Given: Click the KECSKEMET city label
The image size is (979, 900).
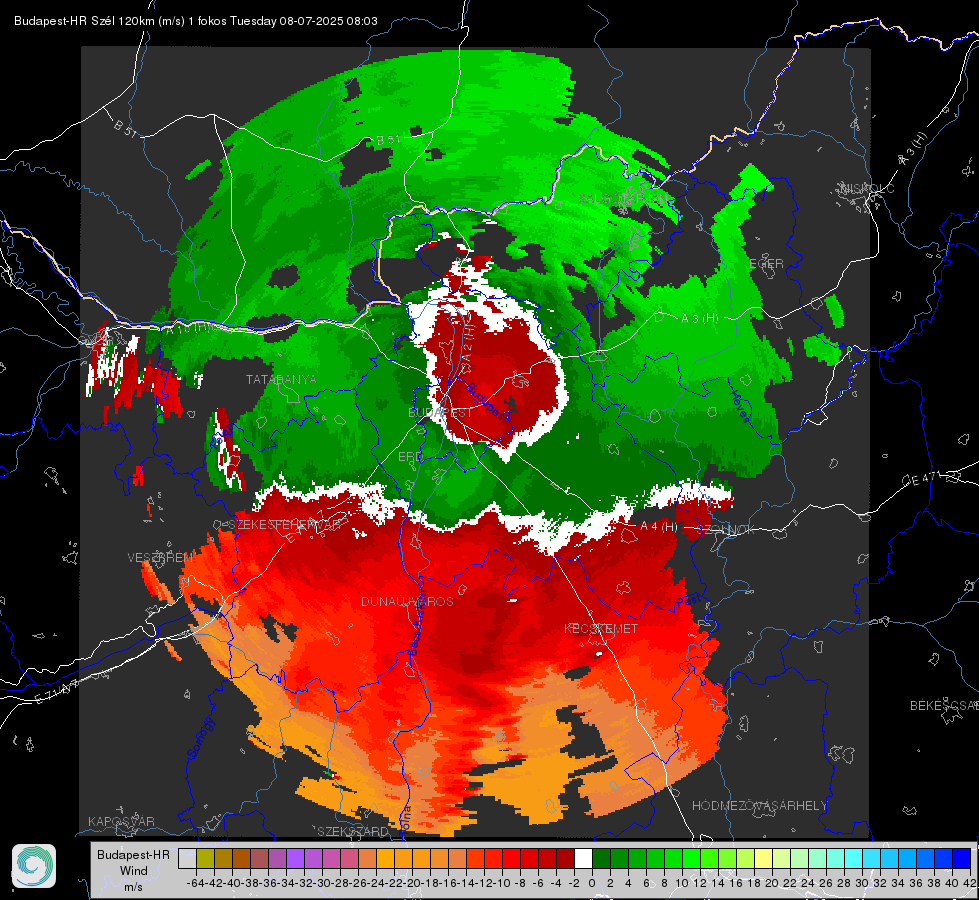Looking at the screenshot, I should tap(601, 628).
